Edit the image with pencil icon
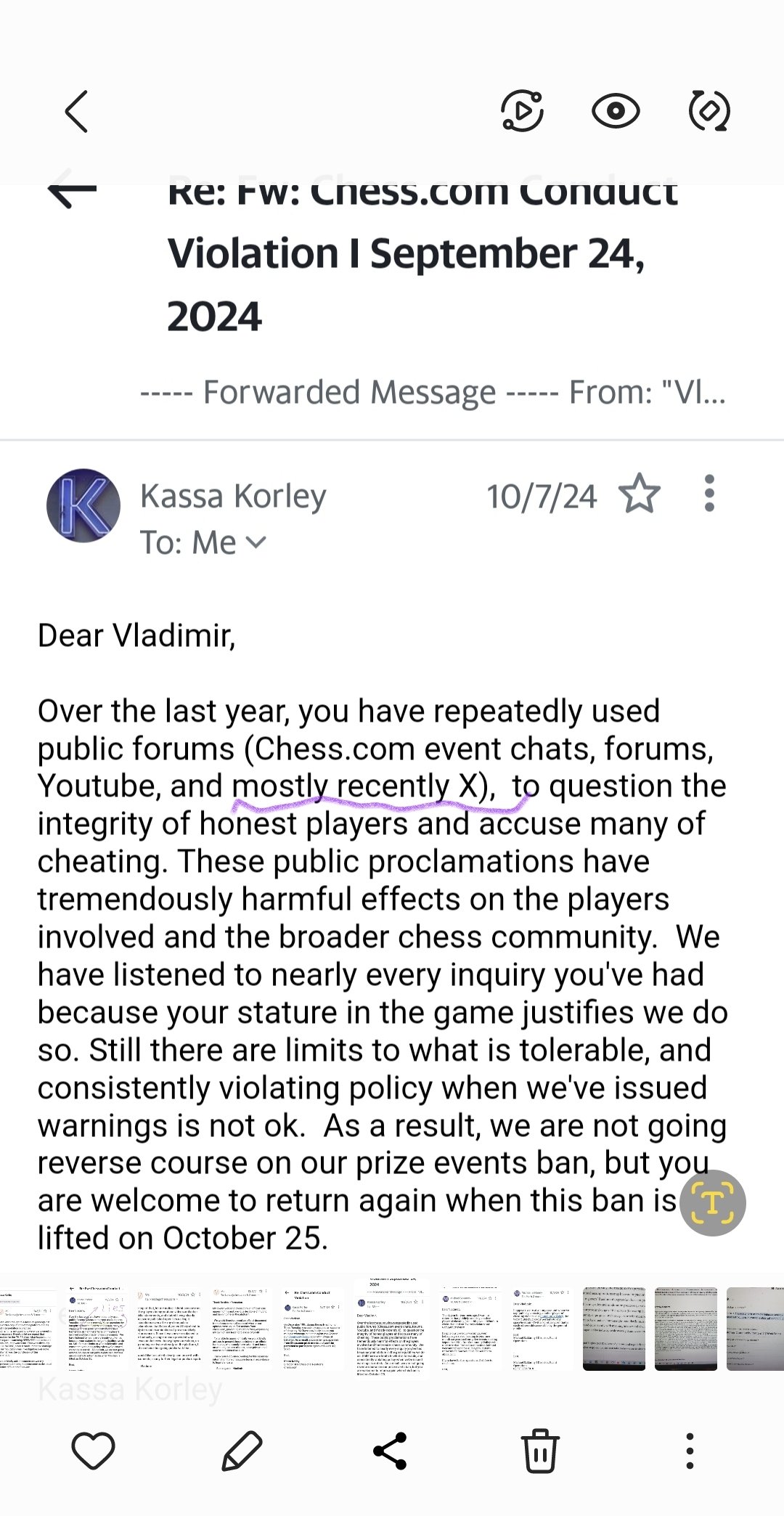Image resolution: width=784 pixels, height=1516 pixels. click(242, 1451)
